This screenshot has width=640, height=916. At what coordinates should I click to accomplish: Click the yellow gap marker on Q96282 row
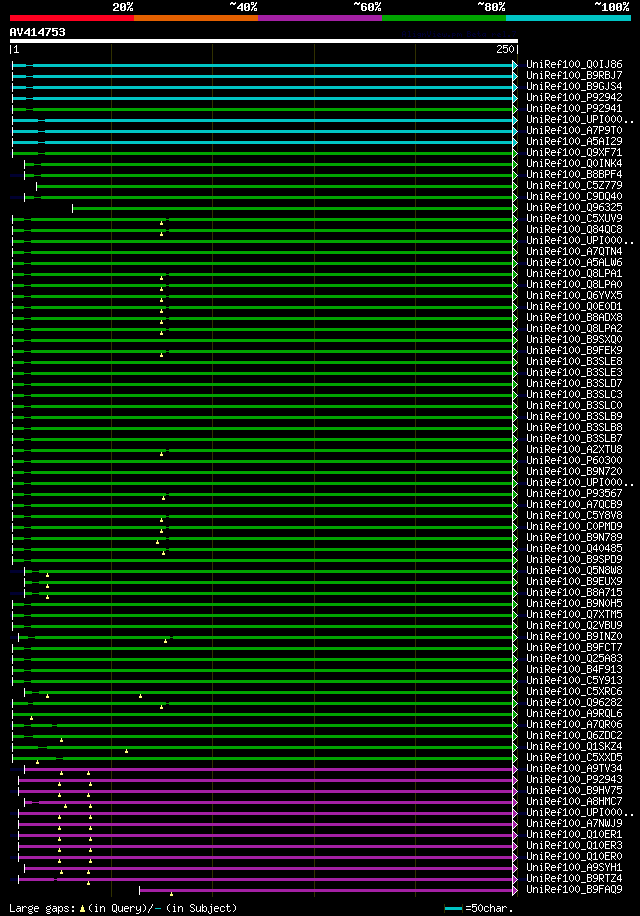point(162,707)
